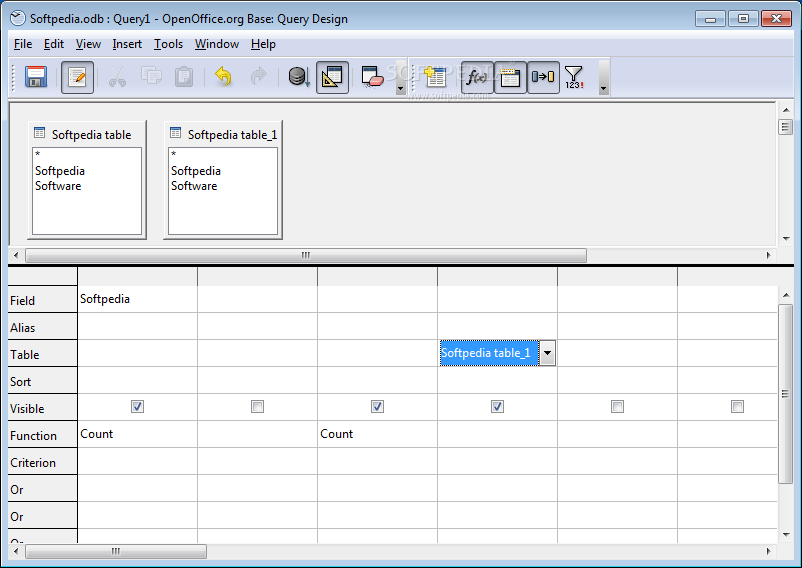Expand the standard toolbar overflow arrow
802x568 pixels.
pos(400,88)
